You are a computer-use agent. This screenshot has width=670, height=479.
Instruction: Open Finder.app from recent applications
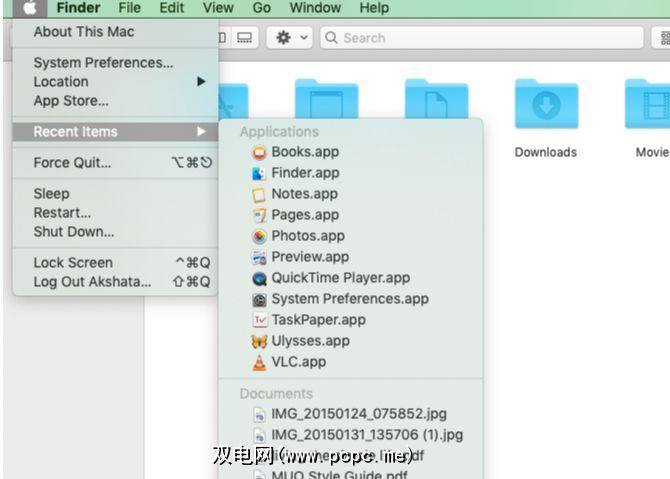pos(350,173)
